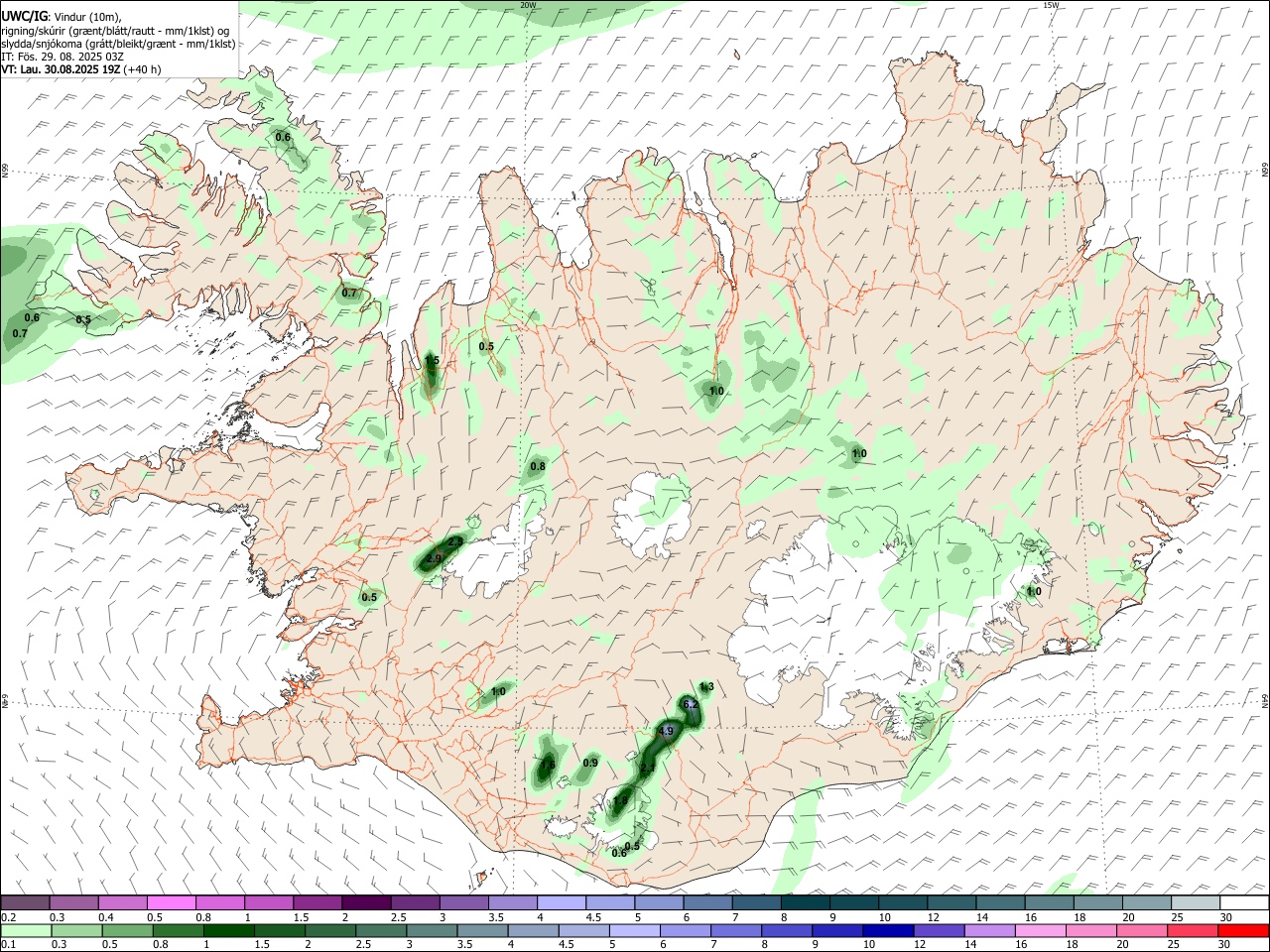Select the dark teal upper swatch between 8 and 9
The height and width of the screenshot is (952, 1270).
coord(806,903)
